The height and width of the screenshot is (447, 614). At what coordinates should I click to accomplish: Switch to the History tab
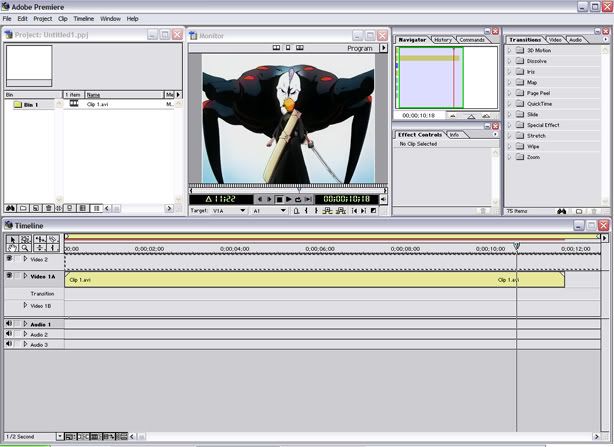(443, 40)
